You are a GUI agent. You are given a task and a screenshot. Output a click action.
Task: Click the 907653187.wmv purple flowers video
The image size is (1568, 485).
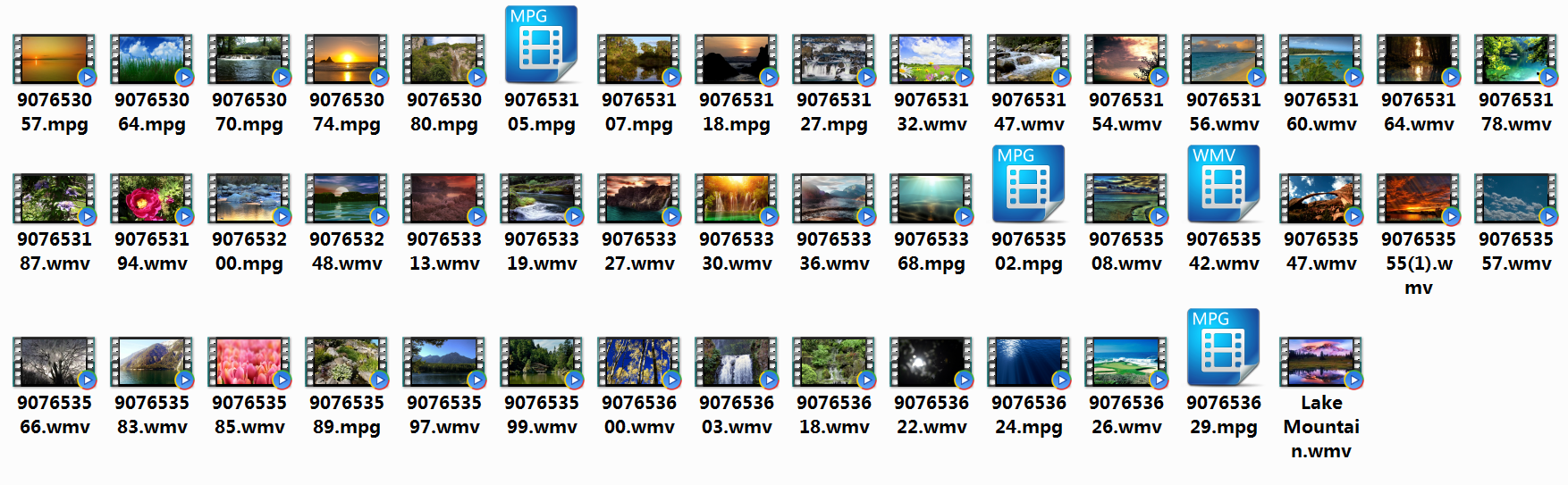click(x=55, y=198)
